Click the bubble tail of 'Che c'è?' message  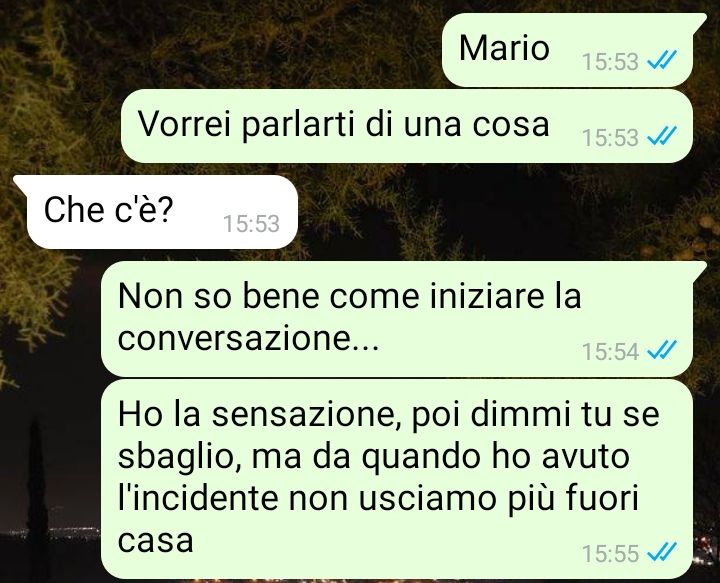coord(20,182)
